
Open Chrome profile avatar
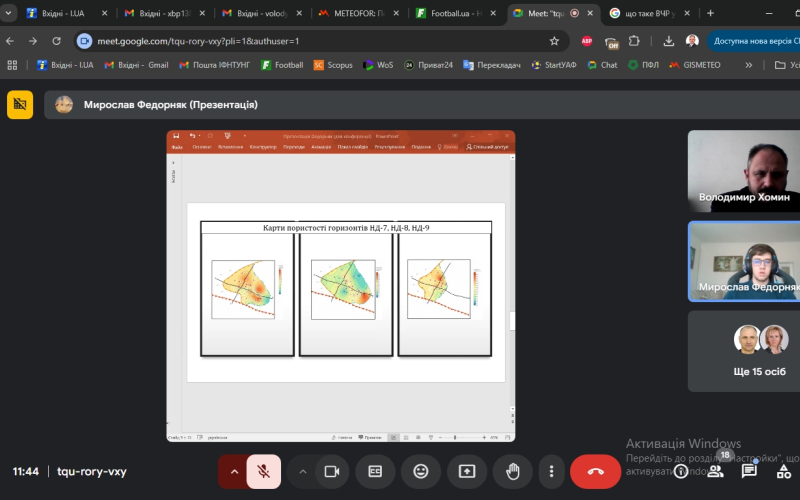coord(692,41)
